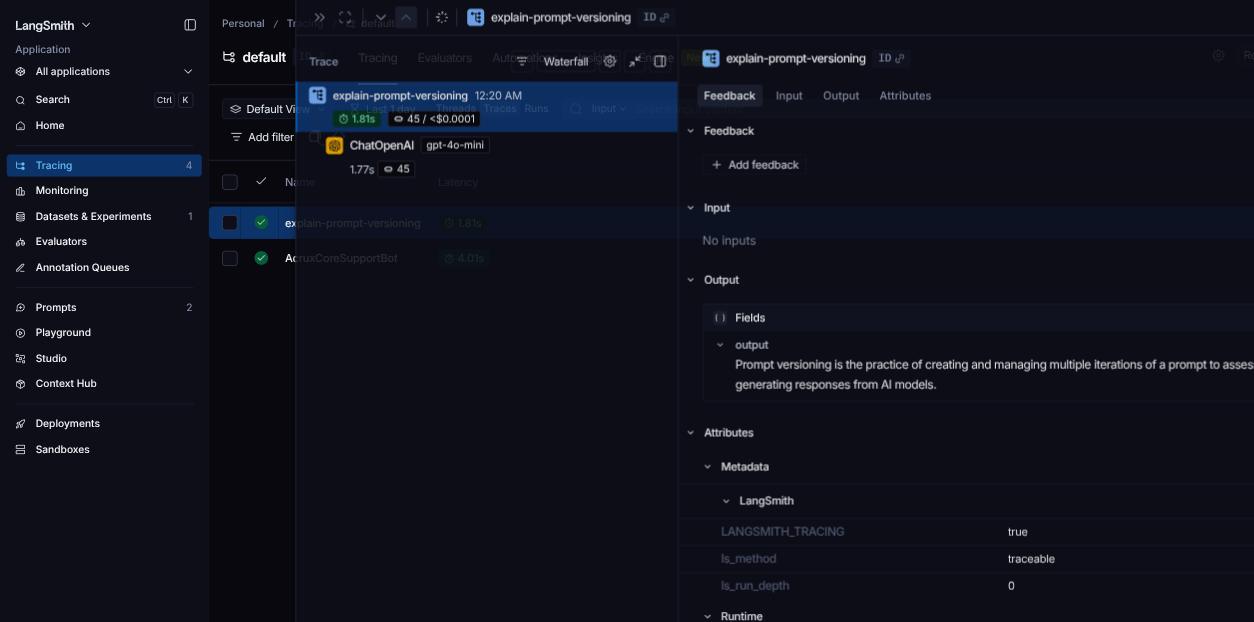This screenshot has width=1254, height=622.
Task: Click the 'No inputs' text
Action: (729, 241)
